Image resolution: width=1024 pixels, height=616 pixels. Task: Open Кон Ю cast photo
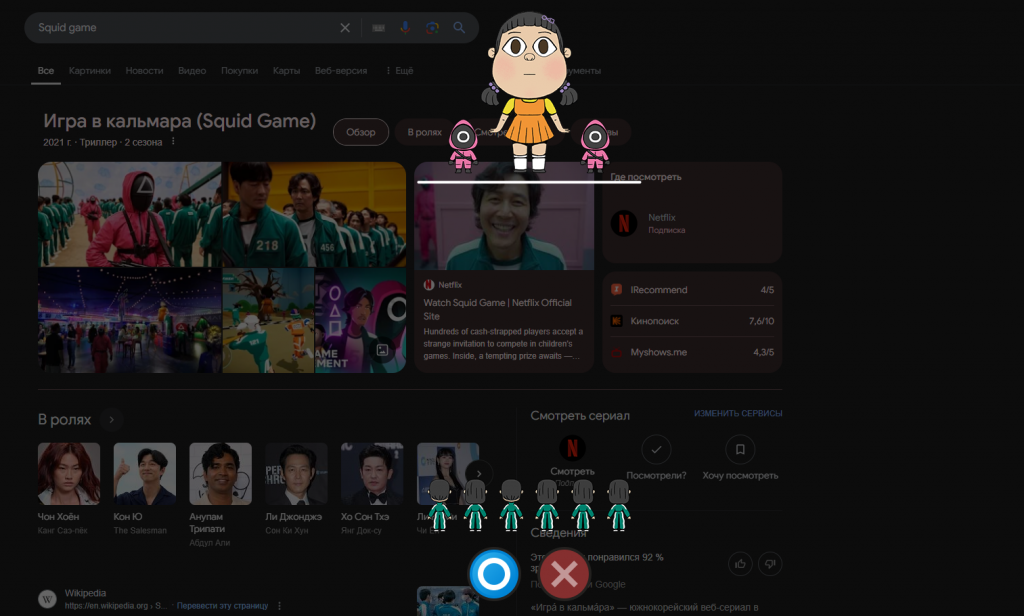click(144, 474)
